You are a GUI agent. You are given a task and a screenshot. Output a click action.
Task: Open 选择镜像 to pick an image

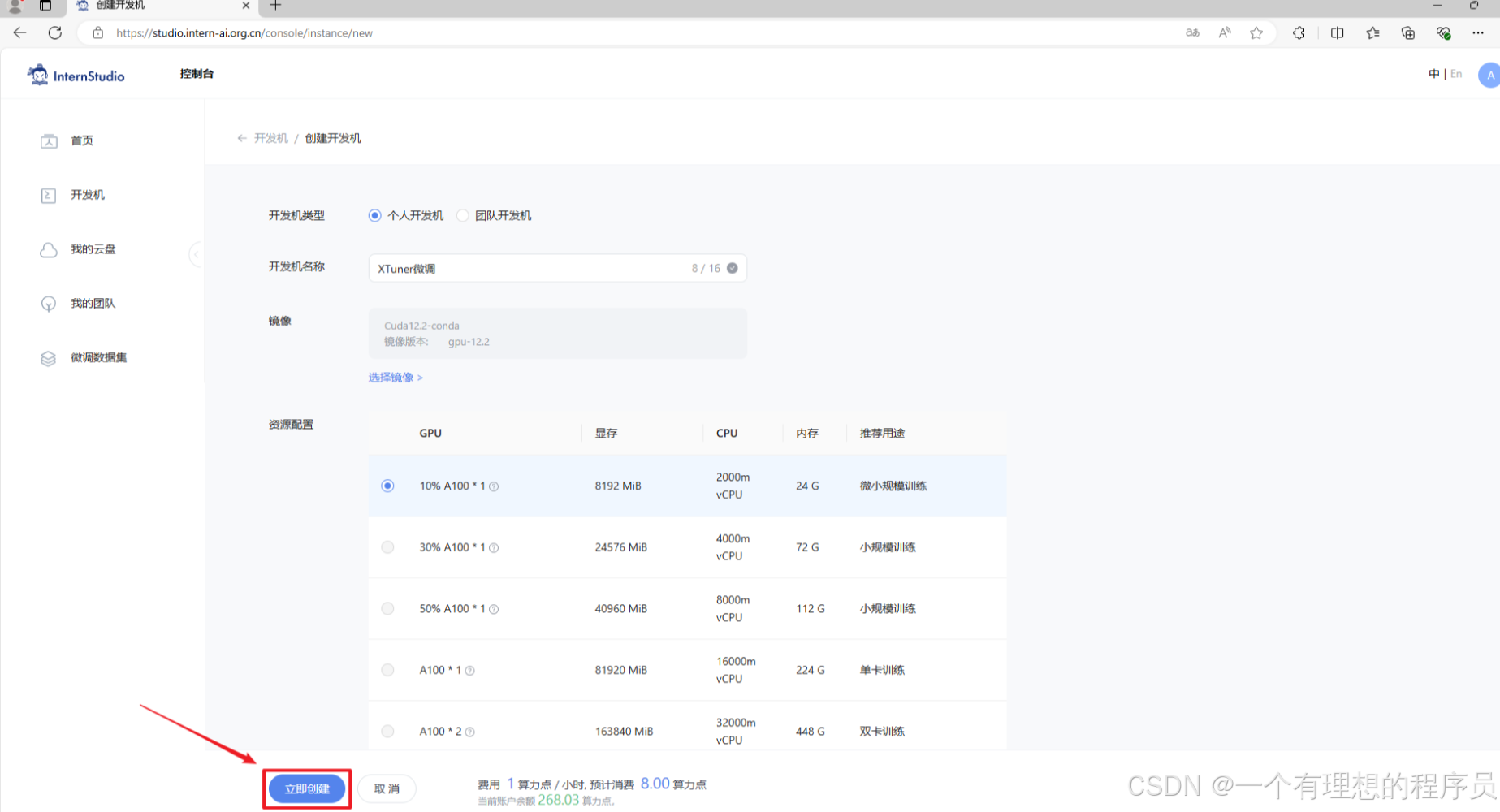tap(393, 377)
